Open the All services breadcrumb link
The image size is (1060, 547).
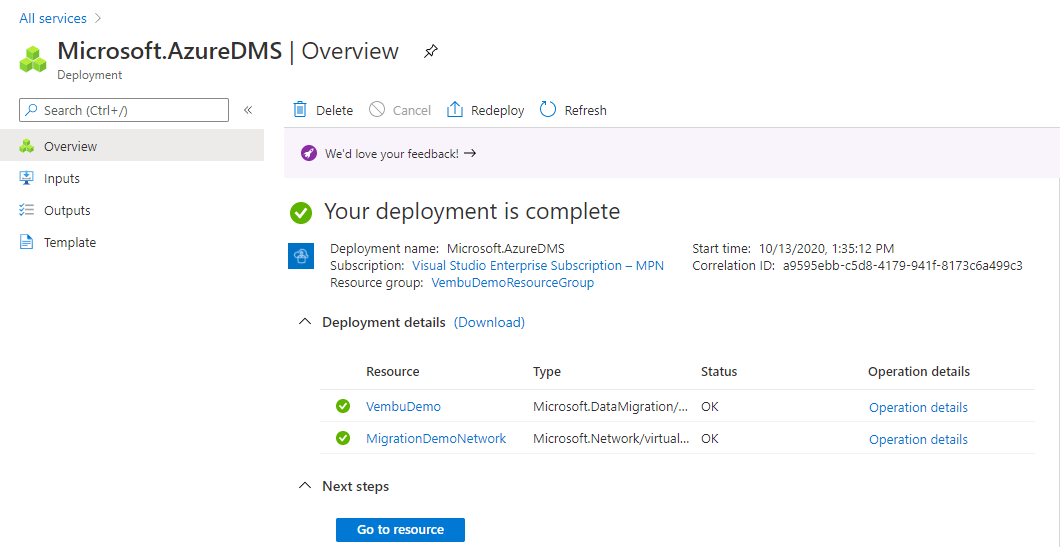click(x=53, y=18)
